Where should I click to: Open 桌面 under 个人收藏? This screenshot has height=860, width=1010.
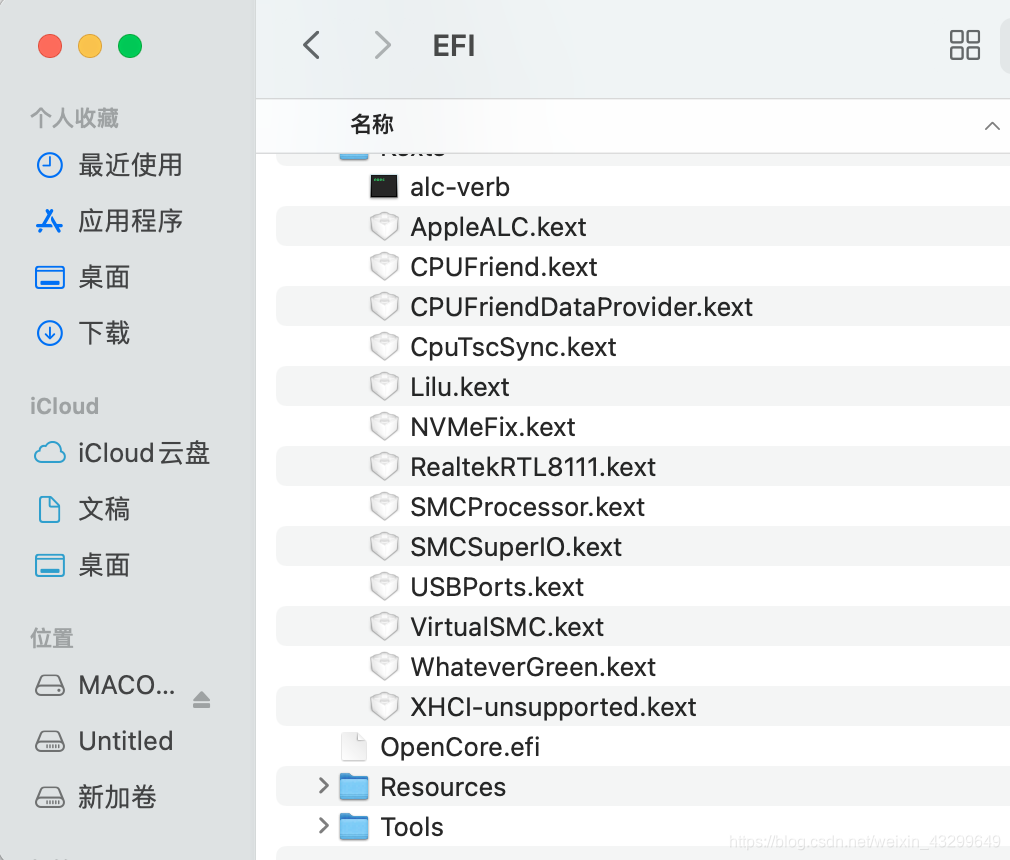click(104, 277)
